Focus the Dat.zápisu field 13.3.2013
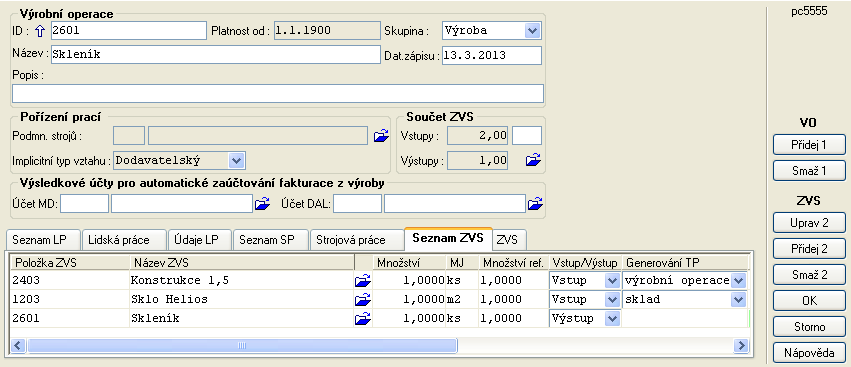 (492, 55)
